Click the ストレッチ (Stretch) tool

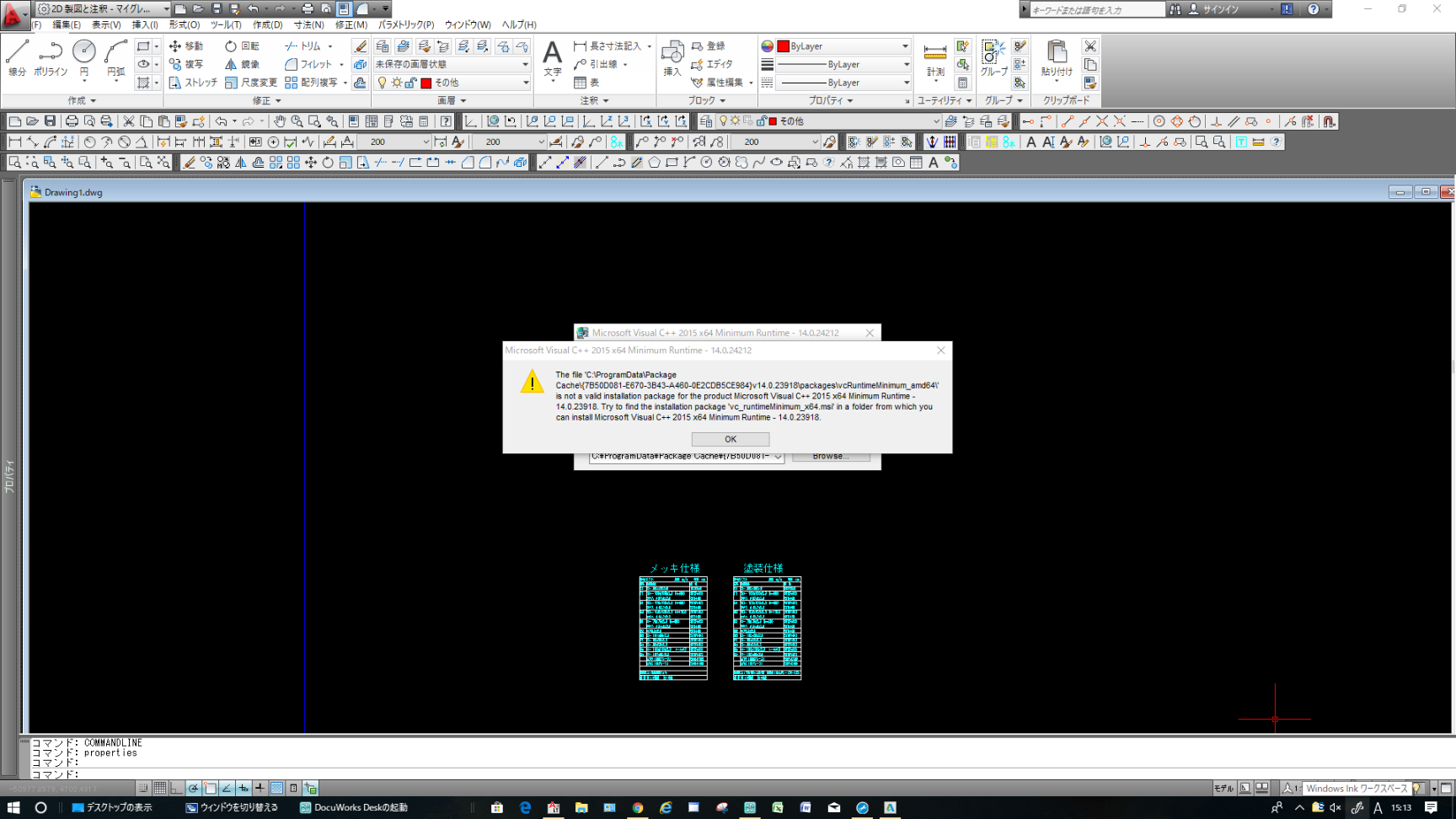[x=193, y=83]
